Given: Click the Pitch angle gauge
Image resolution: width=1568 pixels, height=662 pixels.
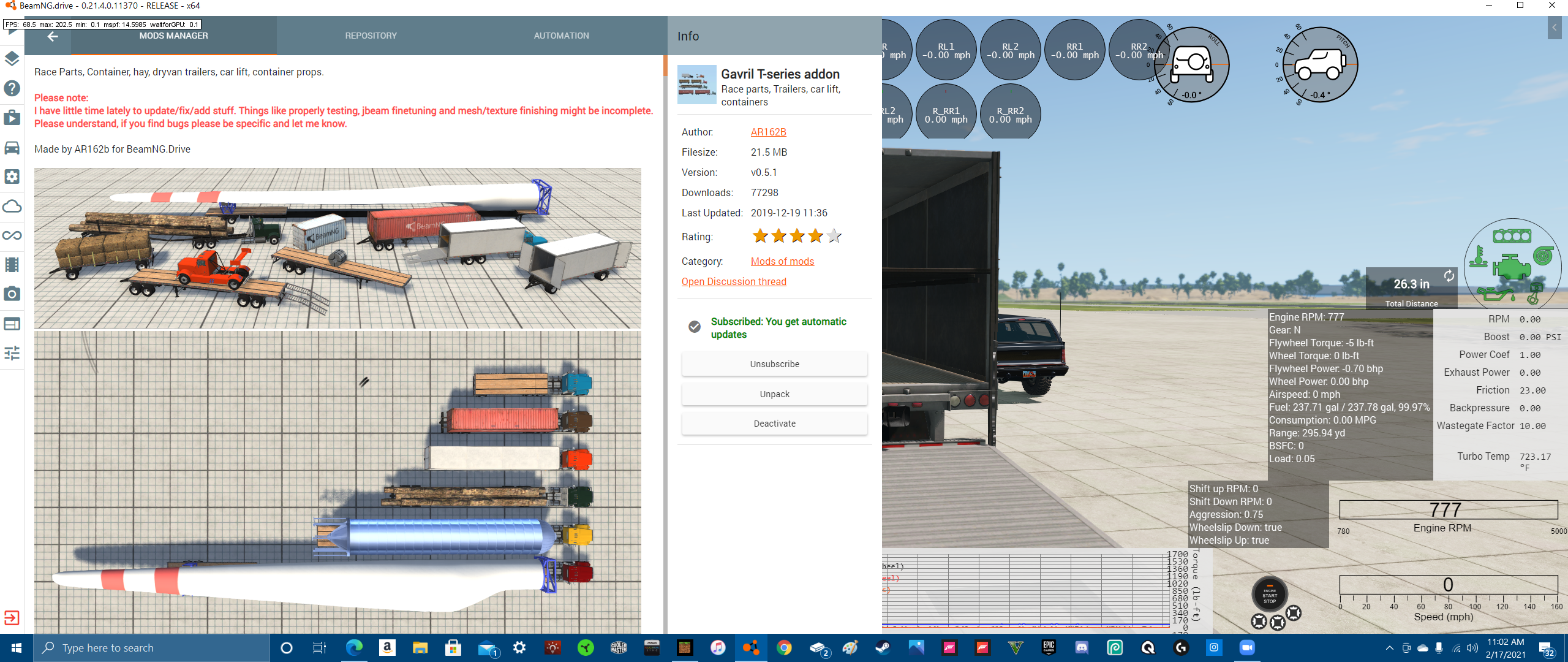Looking at the screenshot, I should (1320, 65).
